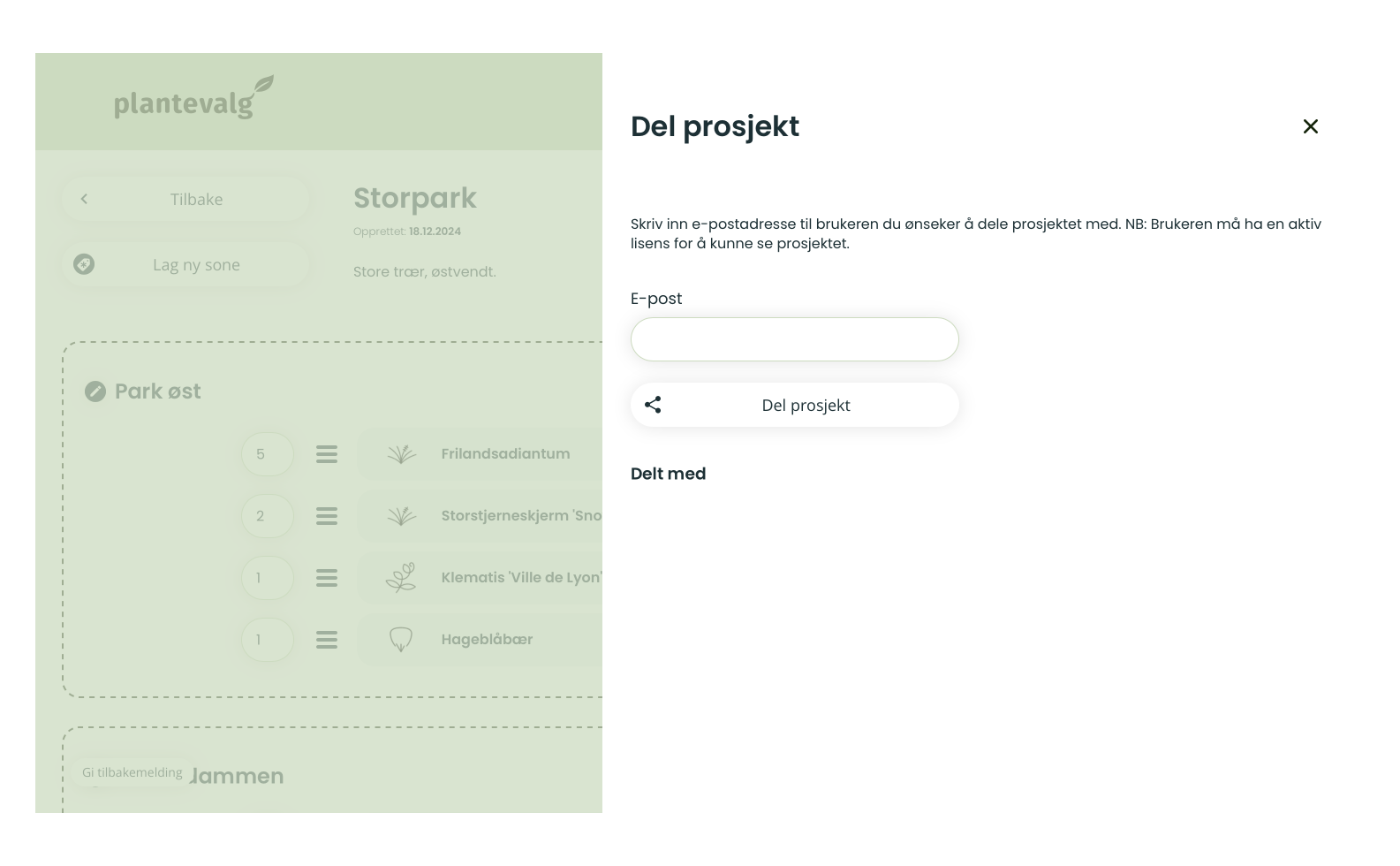Click the Lag ny sone button
The width and height of the screenshot is (1400, 866).
pyautogui.click(x=185, y=264)
